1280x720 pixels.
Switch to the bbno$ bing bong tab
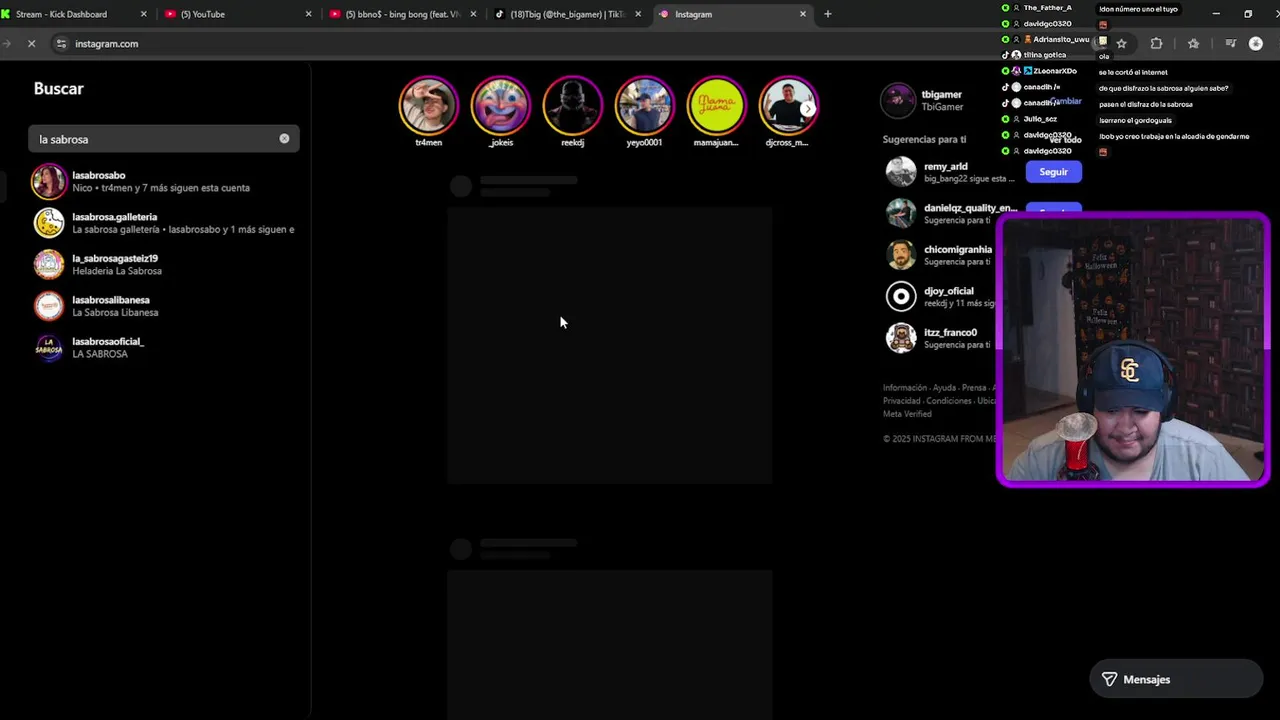coord(402,14)
